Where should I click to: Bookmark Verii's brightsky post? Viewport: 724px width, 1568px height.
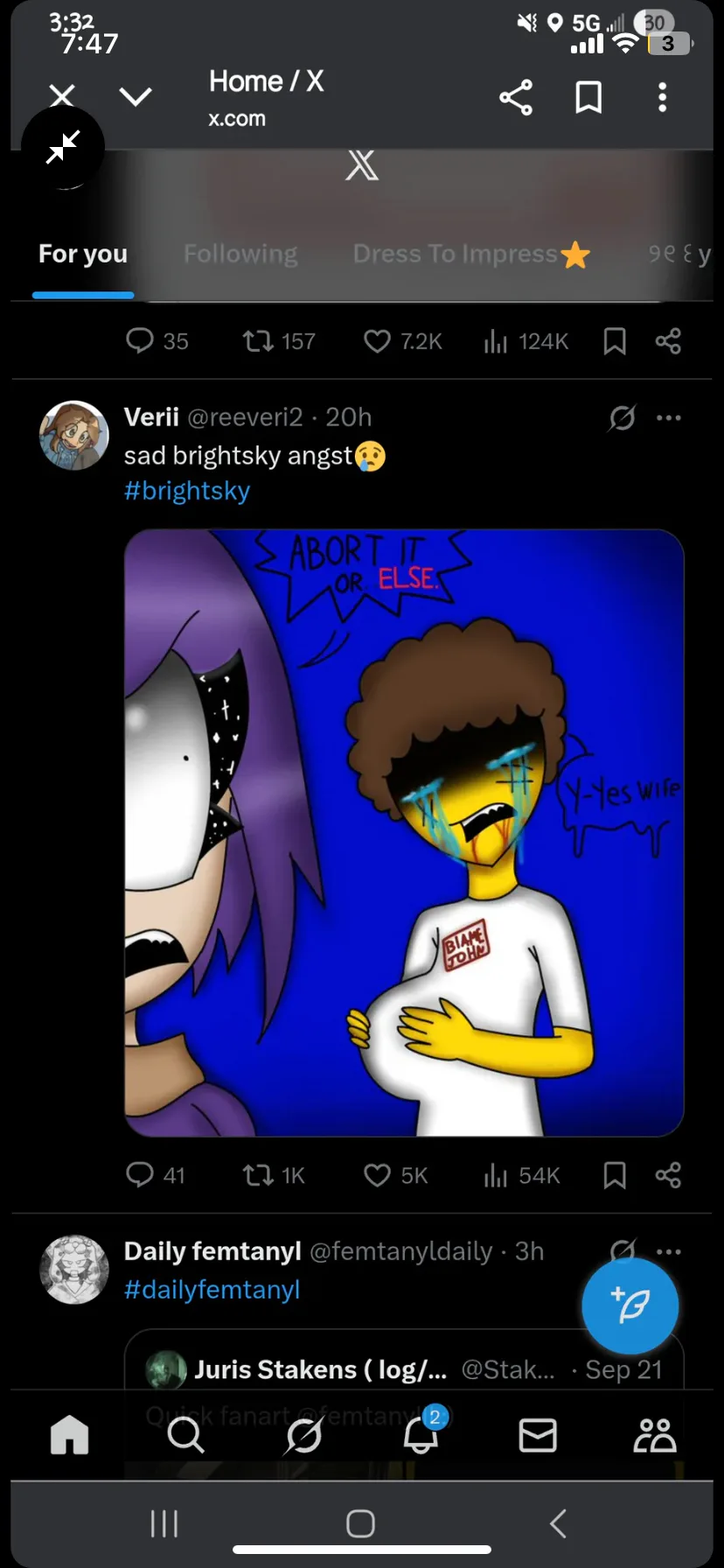615,1175
